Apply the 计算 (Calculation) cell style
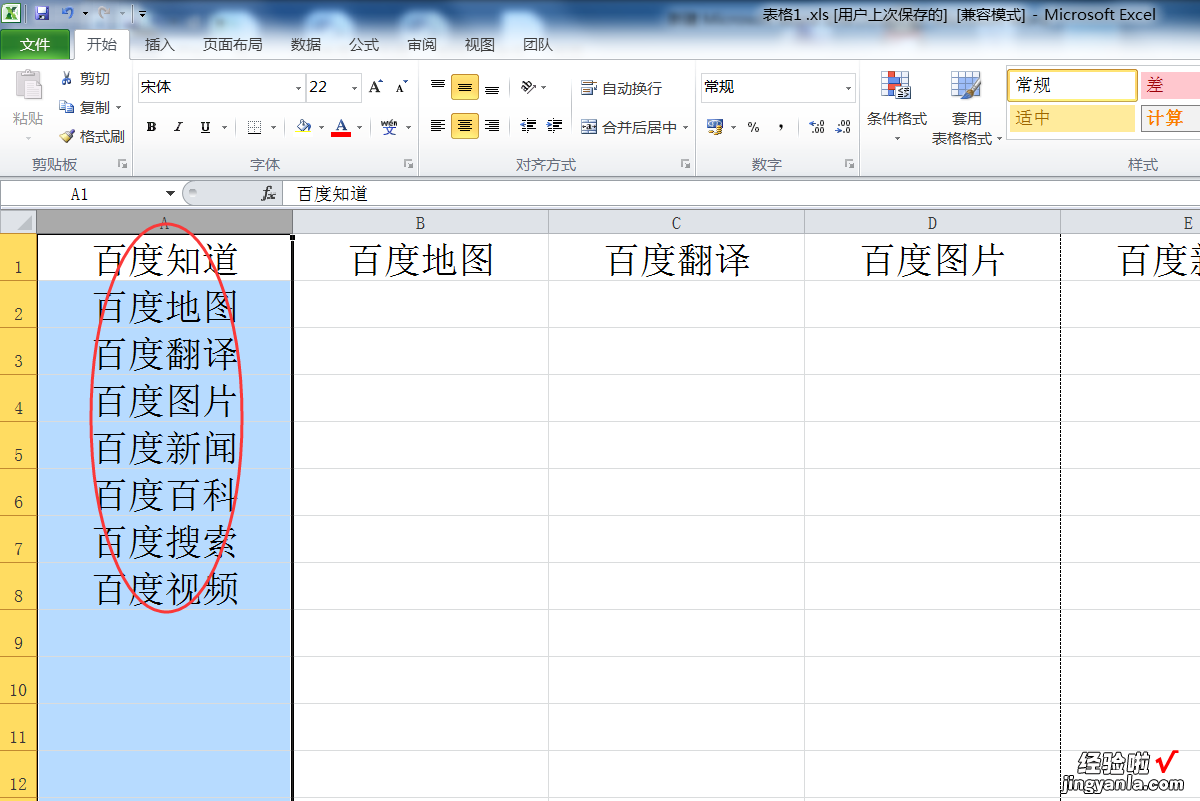The width and height of the screenshot is (1200, 801). tap(1170, 118)
